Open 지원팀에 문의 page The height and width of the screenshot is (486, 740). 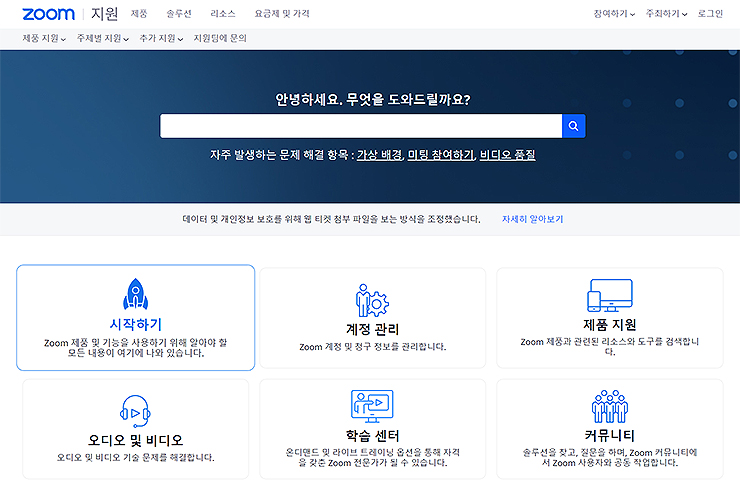tap(220, 38)
